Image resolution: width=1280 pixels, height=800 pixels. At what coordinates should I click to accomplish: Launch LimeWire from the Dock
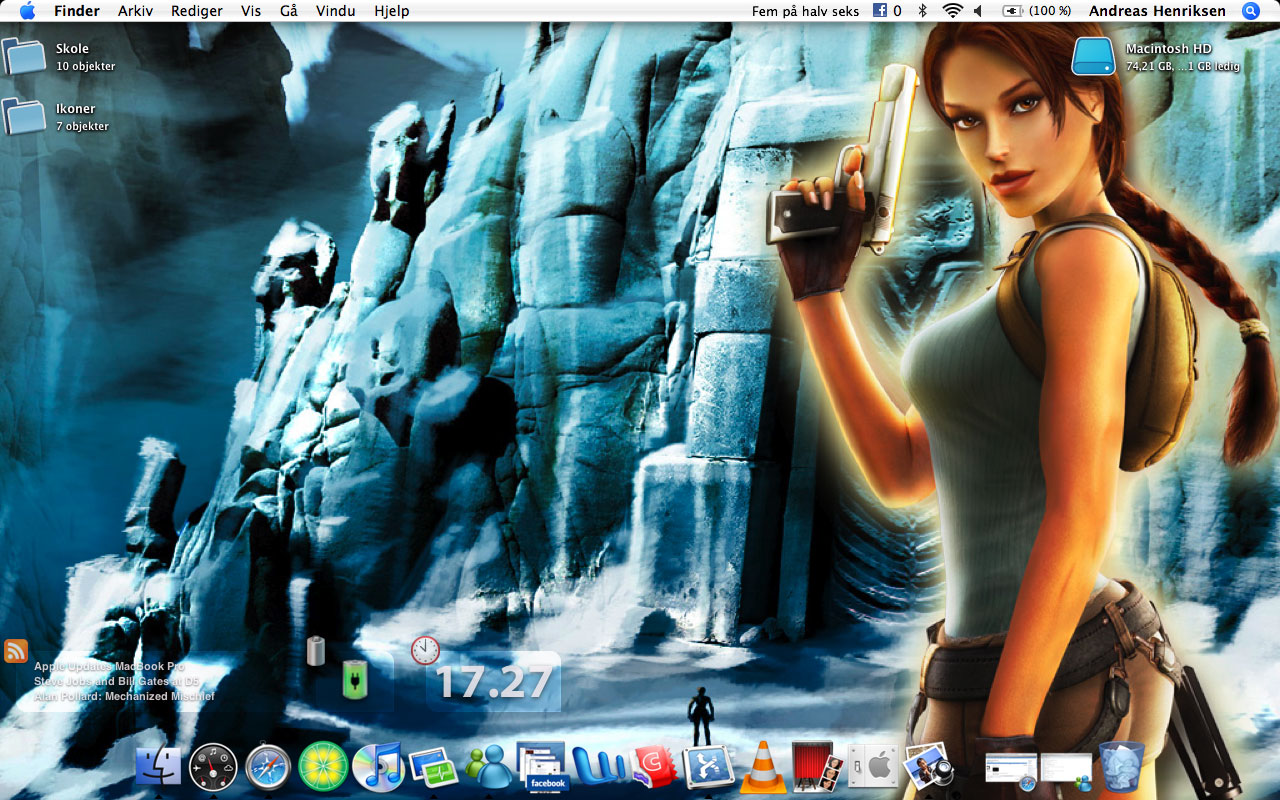coord(323,767)
